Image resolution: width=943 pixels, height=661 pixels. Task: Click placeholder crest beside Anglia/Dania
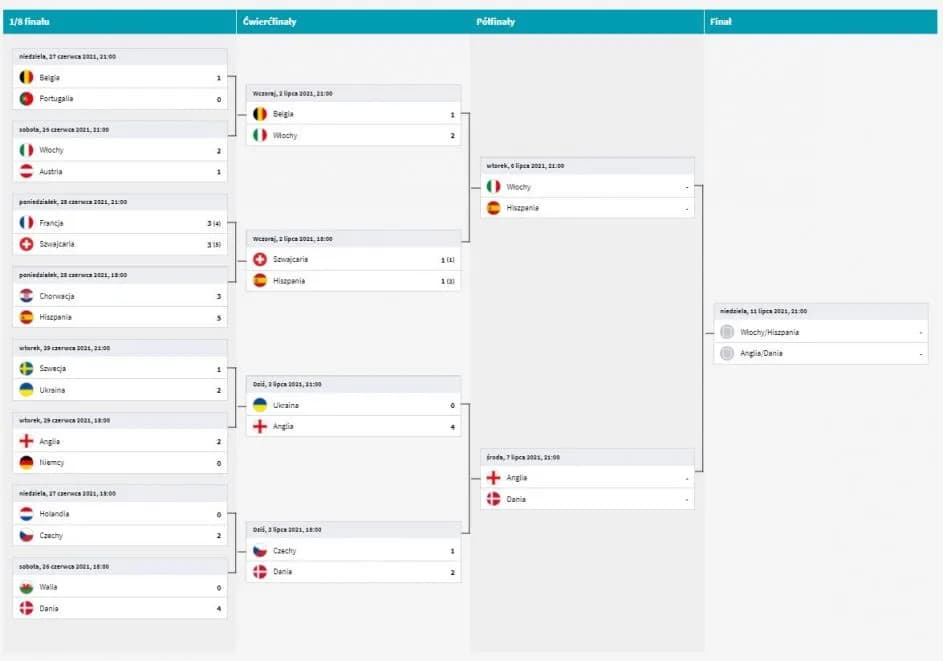[727, 353]
